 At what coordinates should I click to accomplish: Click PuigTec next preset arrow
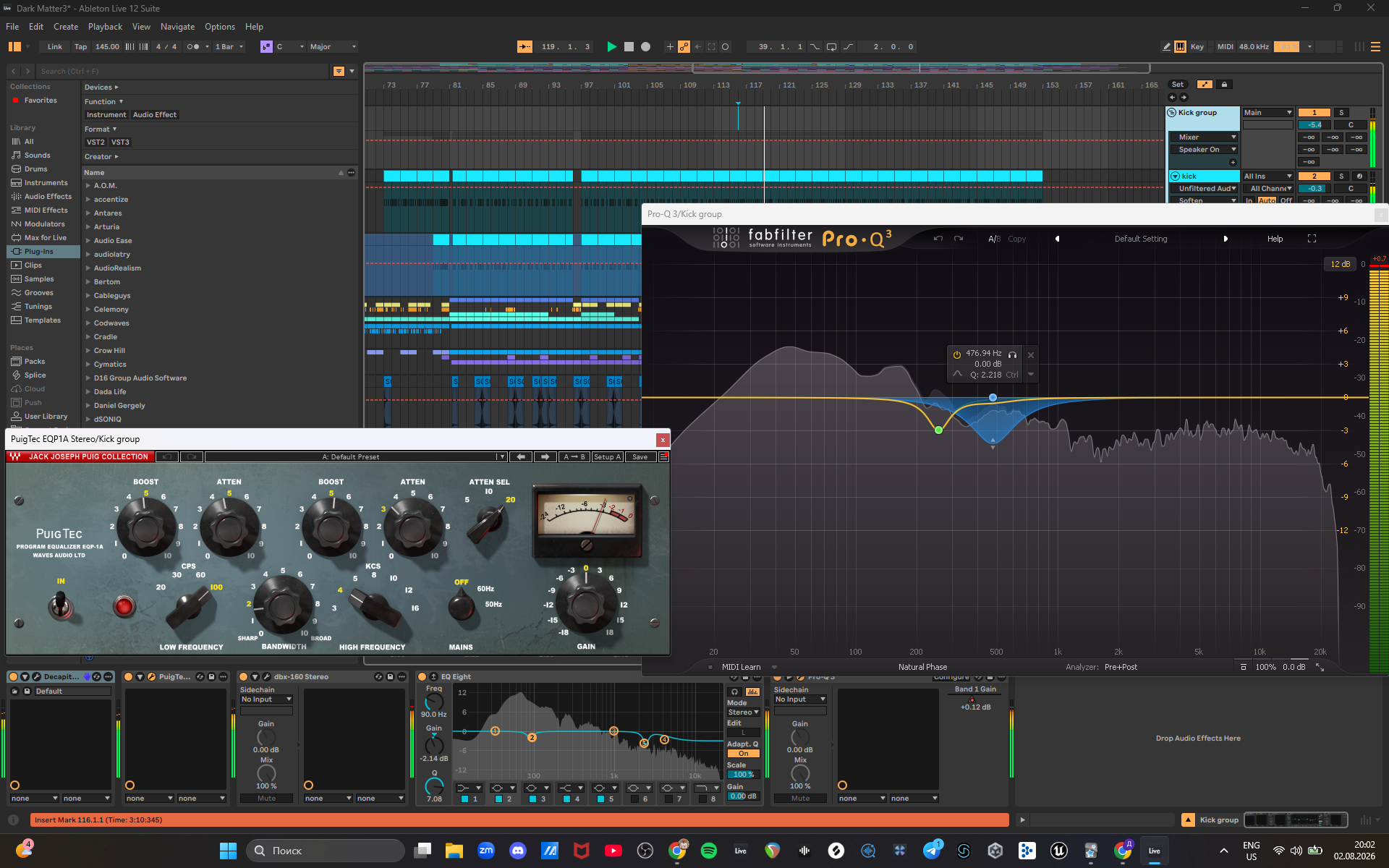(x=545, y=457)
